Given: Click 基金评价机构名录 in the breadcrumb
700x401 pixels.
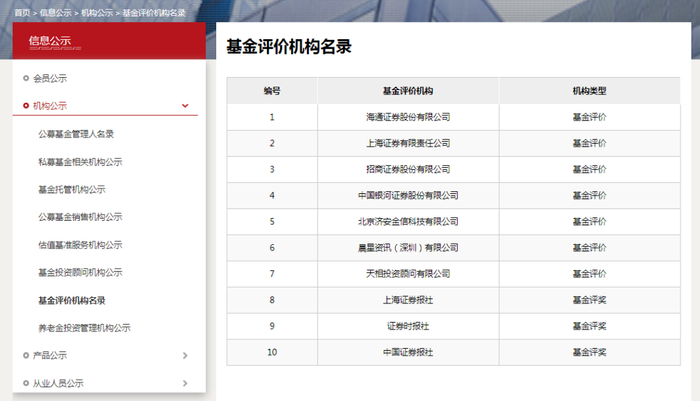Looking at the screenshot, I should pos(154,13).
